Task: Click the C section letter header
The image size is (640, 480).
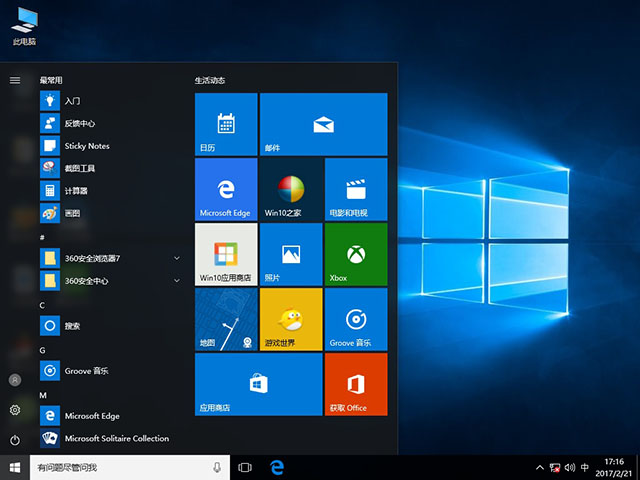Action: click(42, 305)
